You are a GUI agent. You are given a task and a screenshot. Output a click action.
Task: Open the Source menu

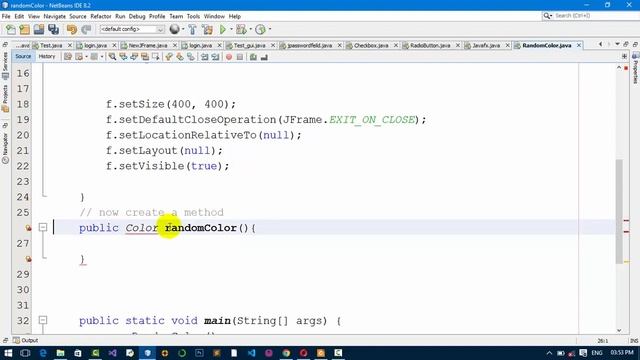tap(78, 16)
